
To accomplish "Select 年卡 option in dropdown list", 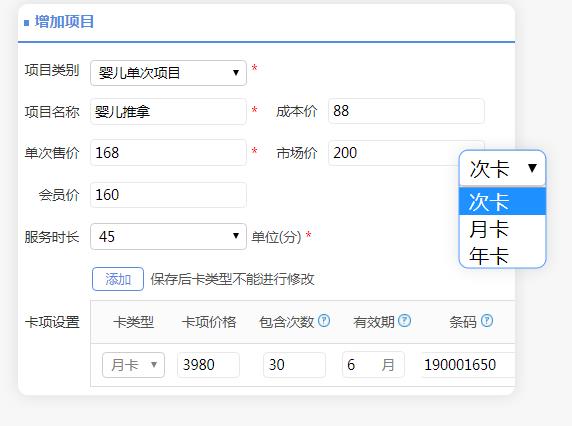I will coord(502,255).
